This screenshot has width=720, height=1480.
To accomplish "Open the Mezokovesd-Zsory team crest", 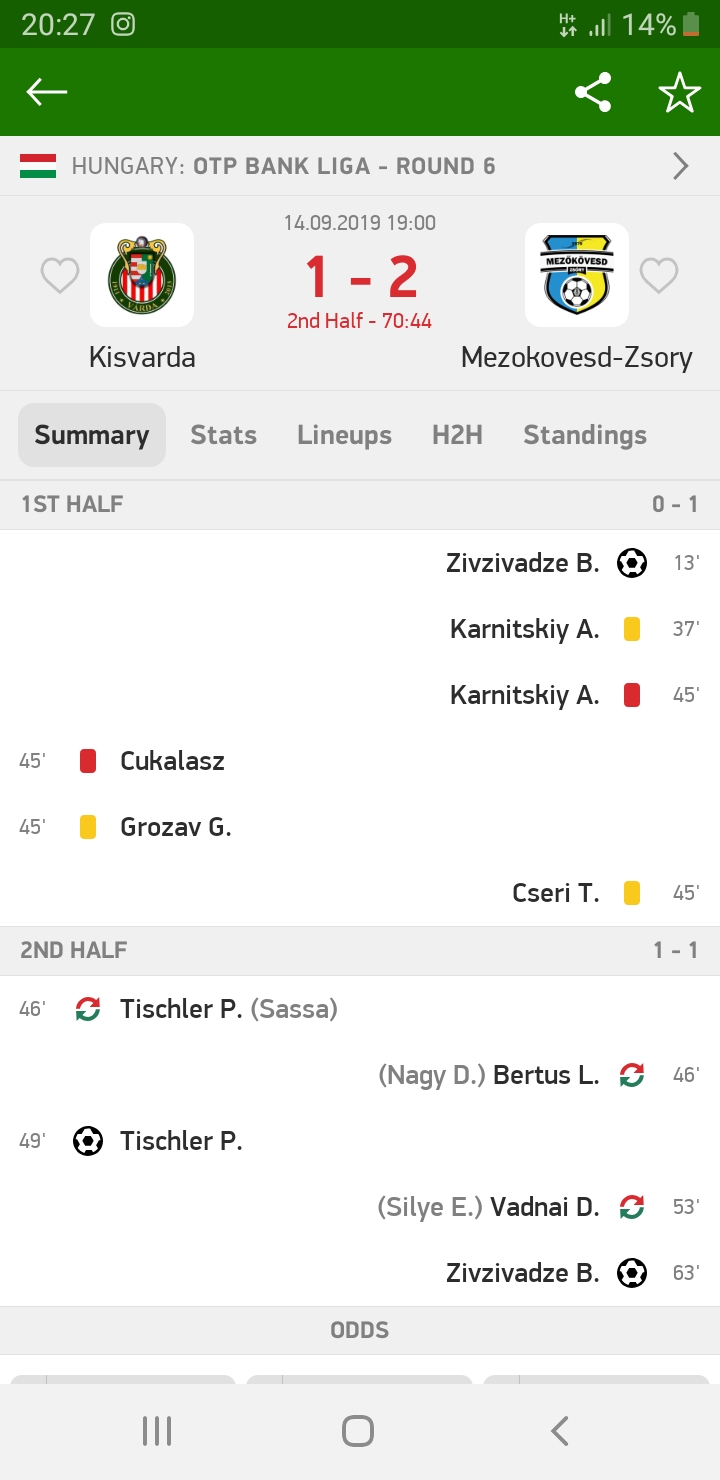I will [x=577, y=275].
